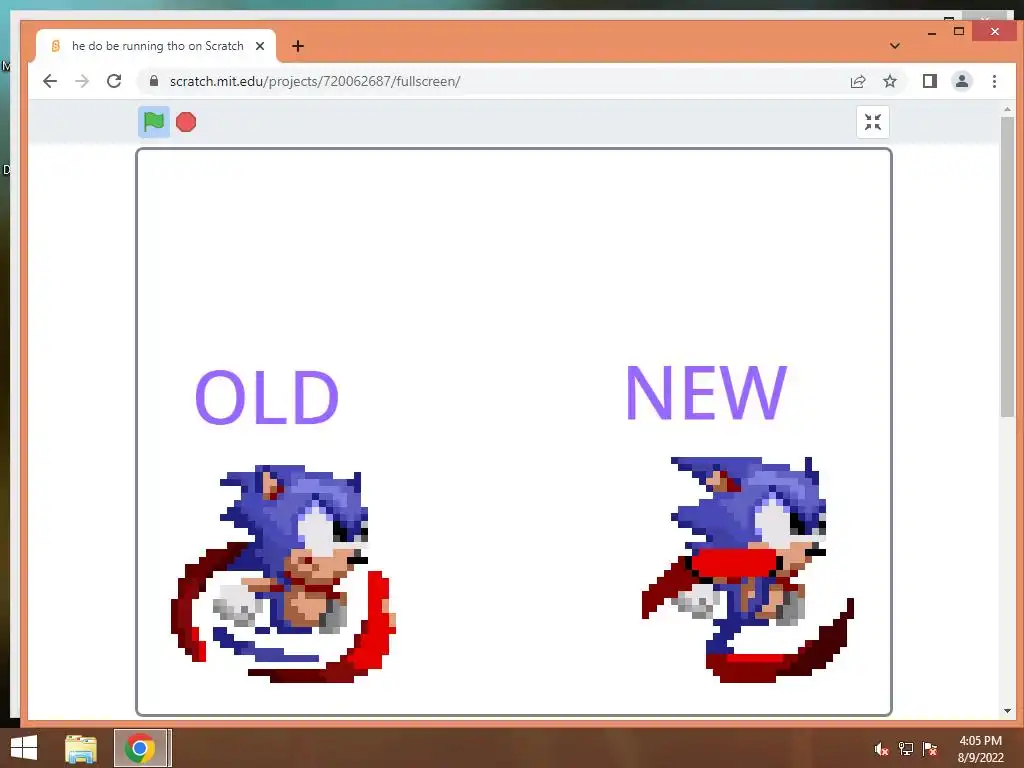
Task: Select the 'he do be running tho on Scratch' tab
Action: 156,46
